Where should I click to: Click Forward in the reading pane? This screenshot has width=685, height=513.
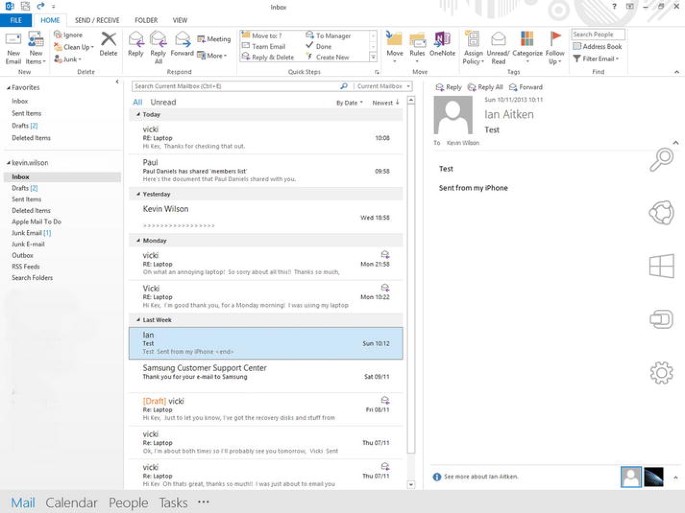tap(526, 87)
